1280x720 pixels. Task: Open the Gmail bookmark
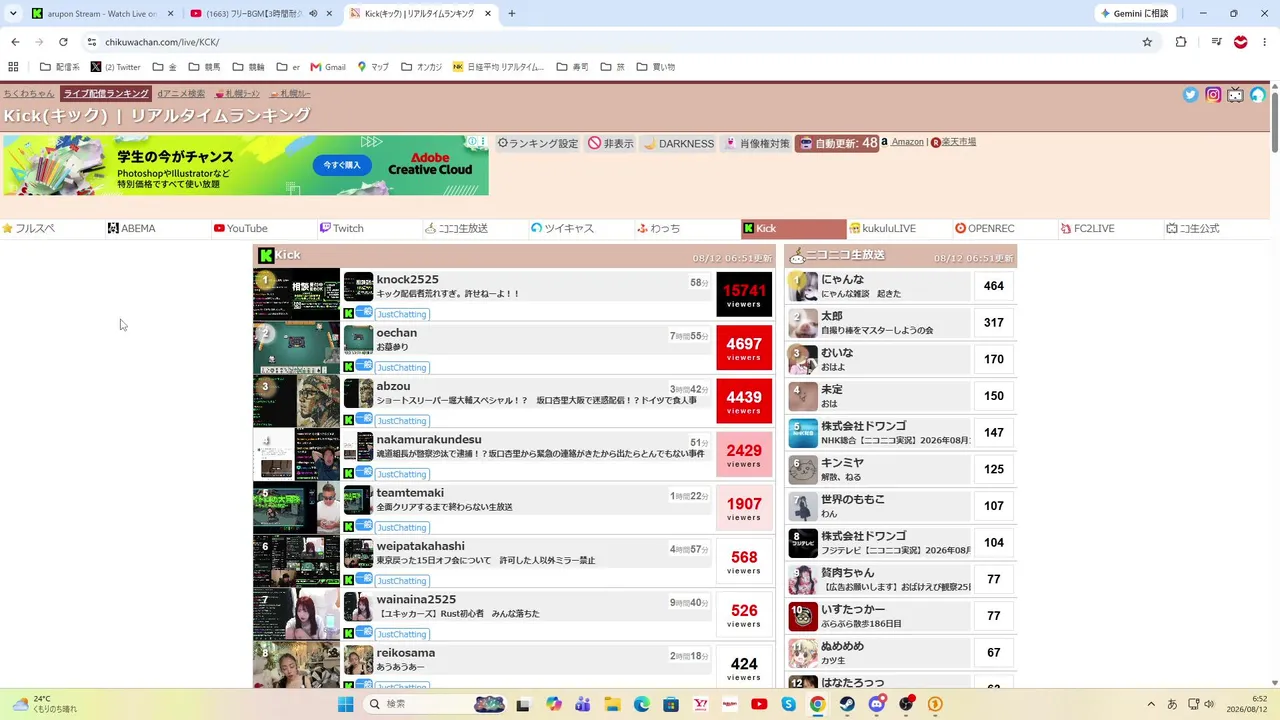pos(328,67)
